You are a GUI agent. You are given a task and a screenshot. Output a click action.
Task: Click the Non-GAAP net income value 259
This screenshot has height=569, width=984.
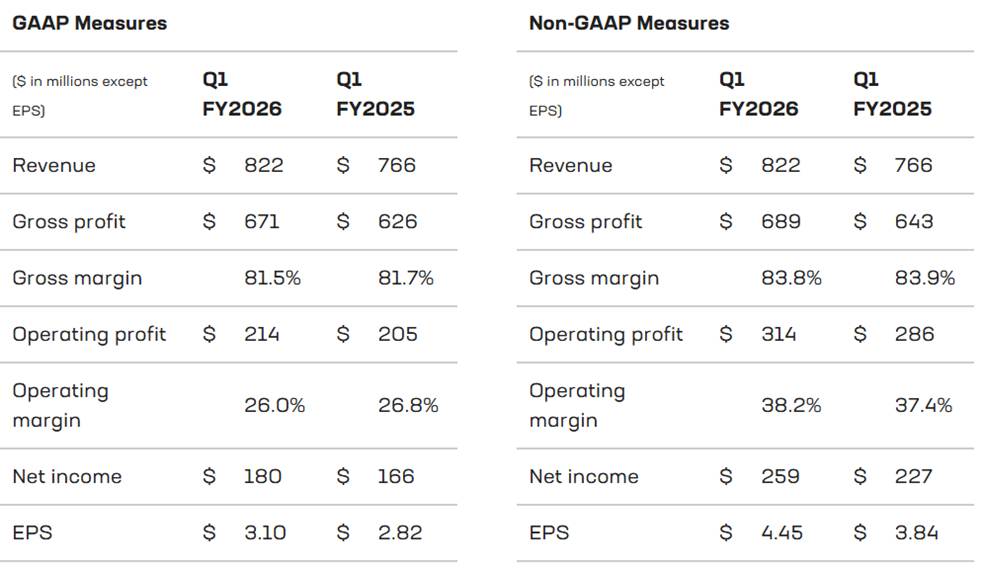780,476
